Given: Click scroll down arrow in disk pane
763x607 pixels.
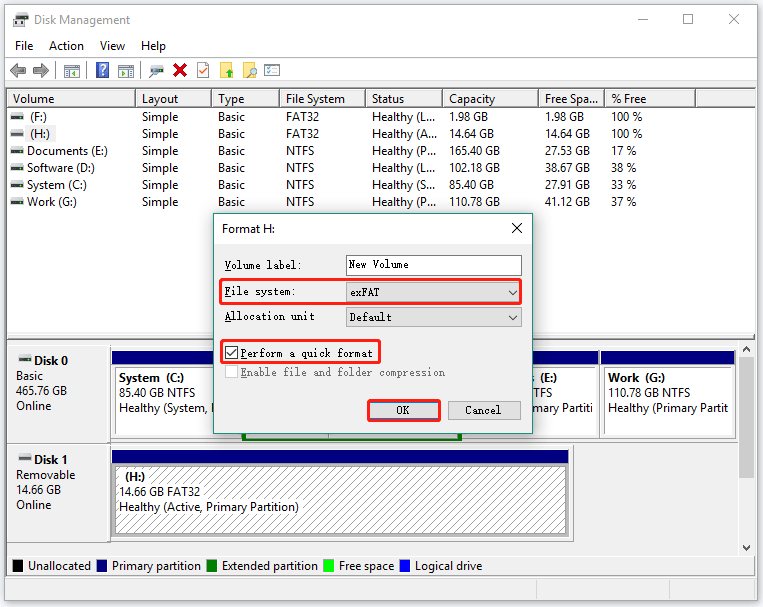Looking at the screenshot, I should tap(746, 548).
